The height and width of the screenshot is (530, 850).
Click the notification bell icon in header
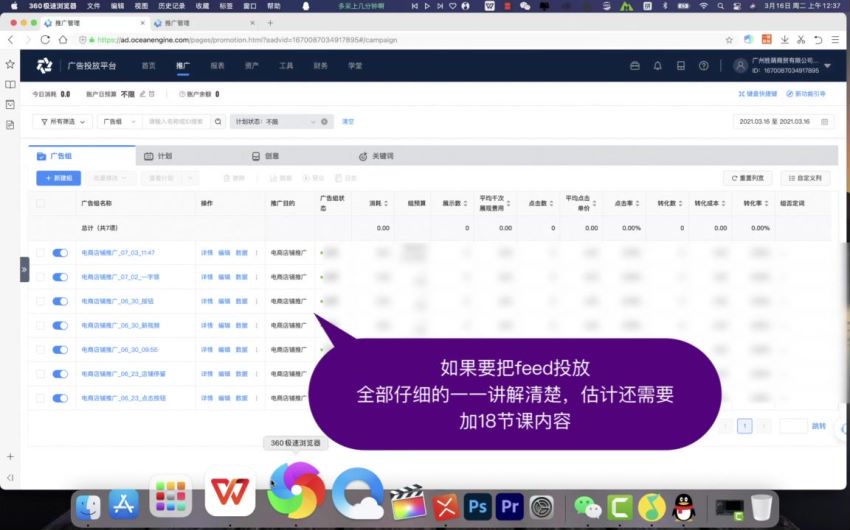pos(657,66)
